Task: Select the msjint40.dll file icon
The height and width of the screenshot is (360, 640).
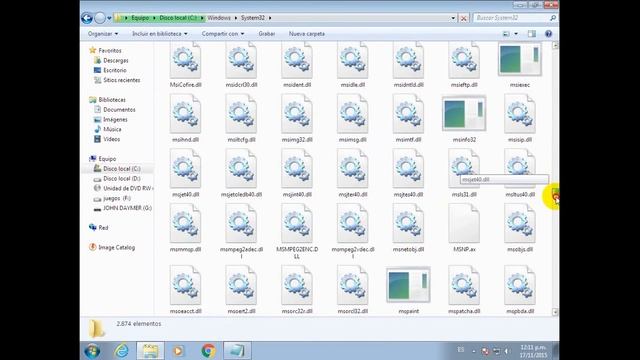Action: pyautogui.click(x=297, y=169)
